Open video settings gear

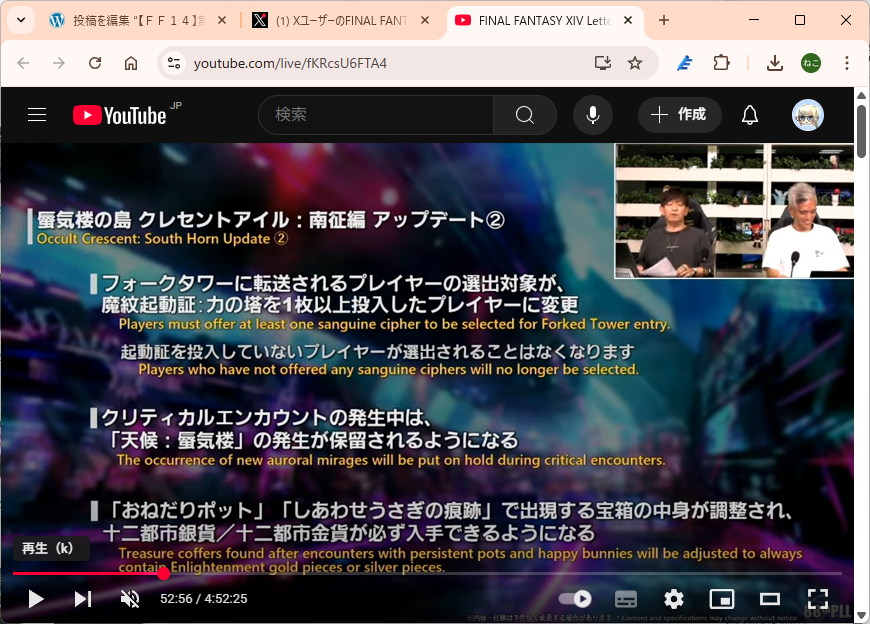point(674,599)
